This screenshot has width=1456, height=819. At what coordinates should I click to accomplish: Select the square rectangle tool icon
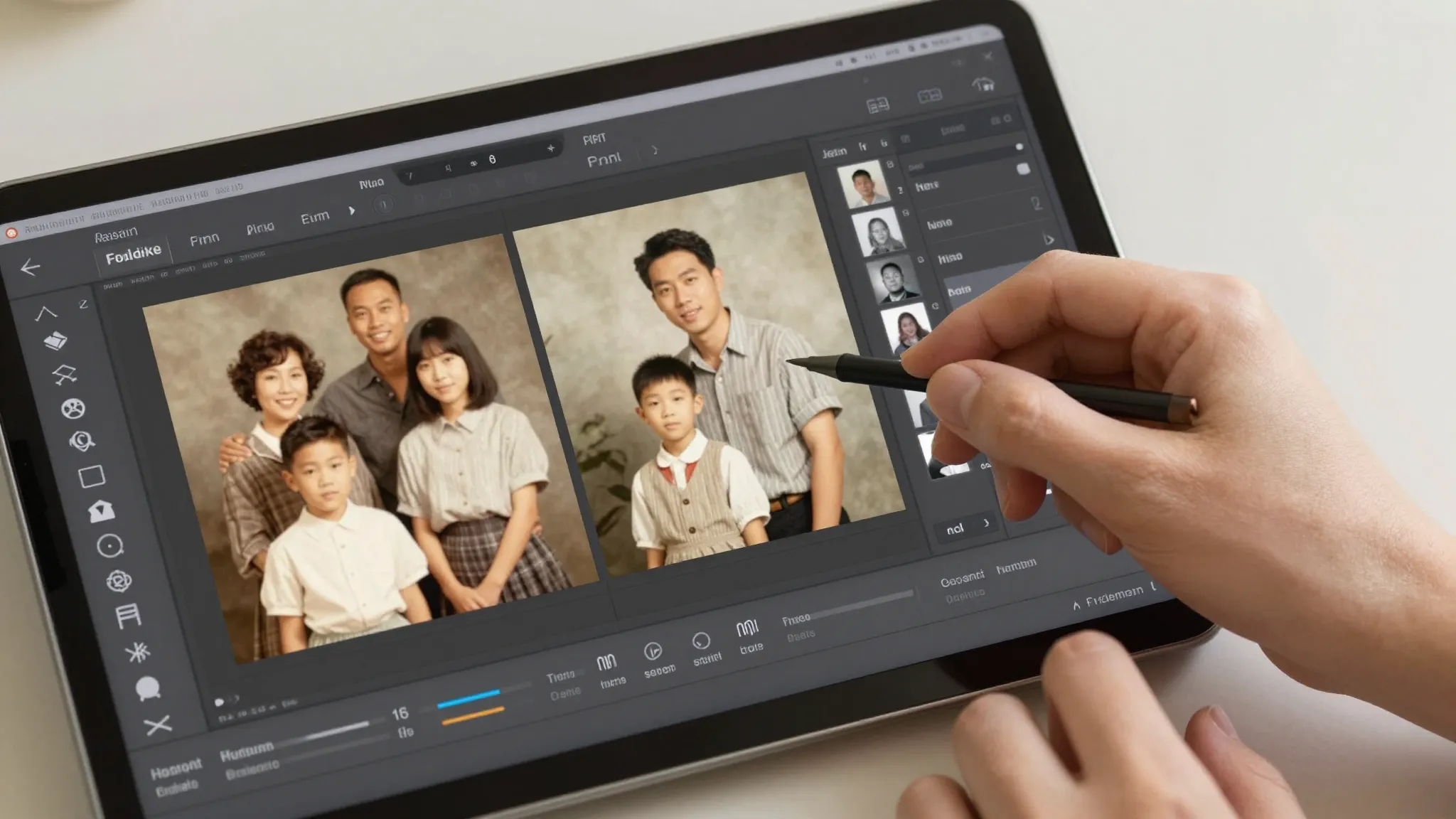pyautogui.click(x=92, y=476)
